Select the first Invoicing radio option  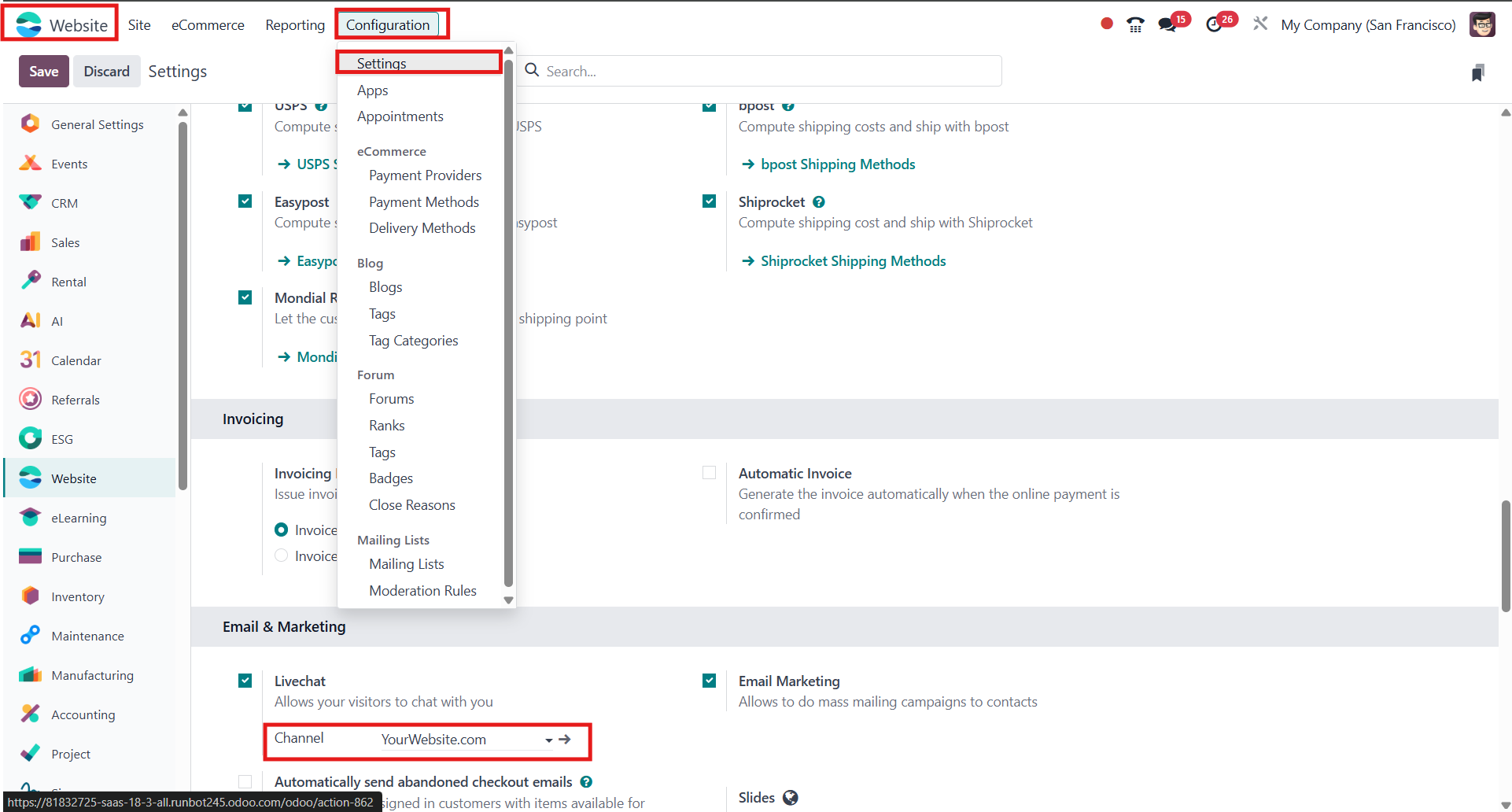(x=281, y=529)
